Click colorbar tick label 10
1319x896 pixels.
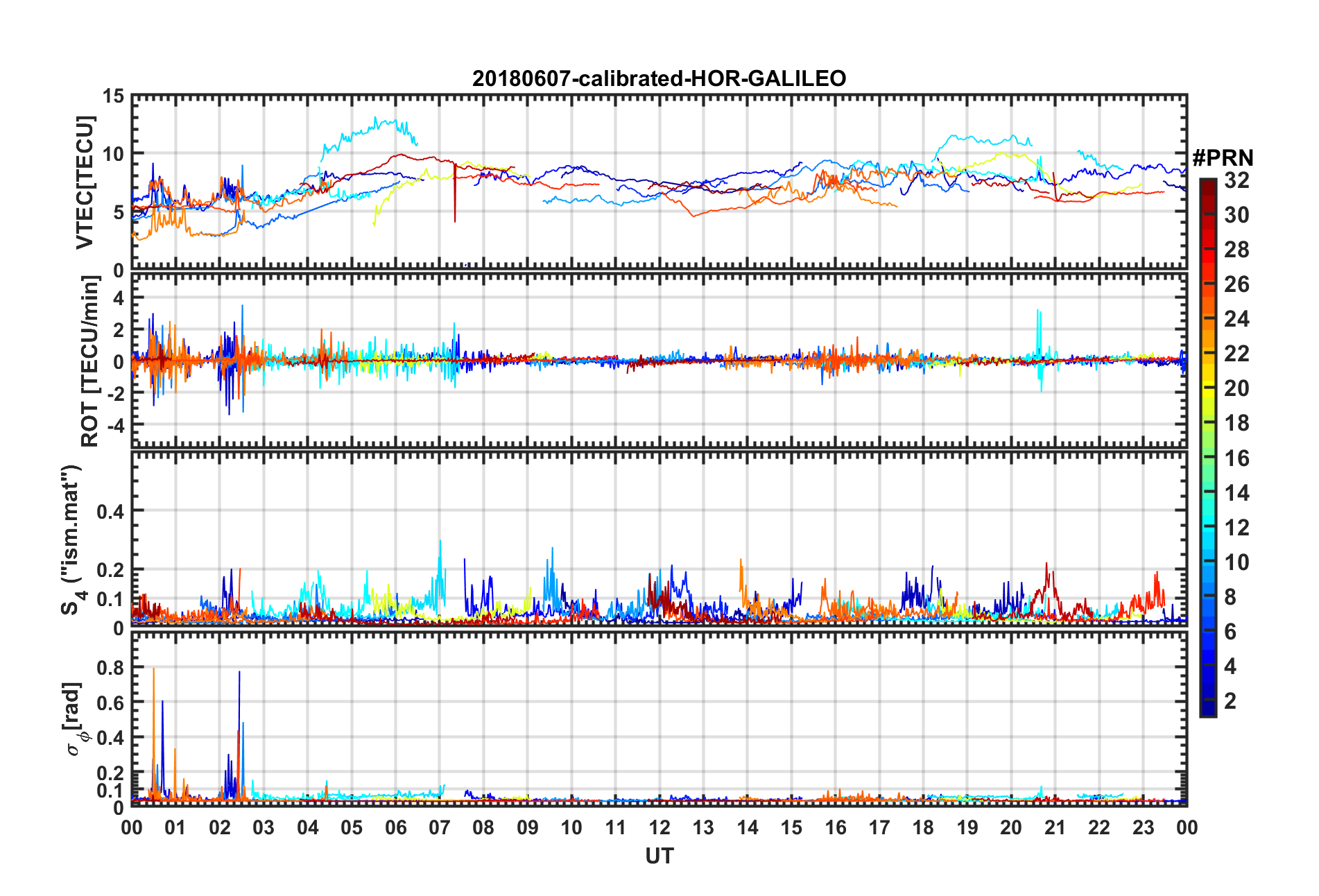(1236, 562)
